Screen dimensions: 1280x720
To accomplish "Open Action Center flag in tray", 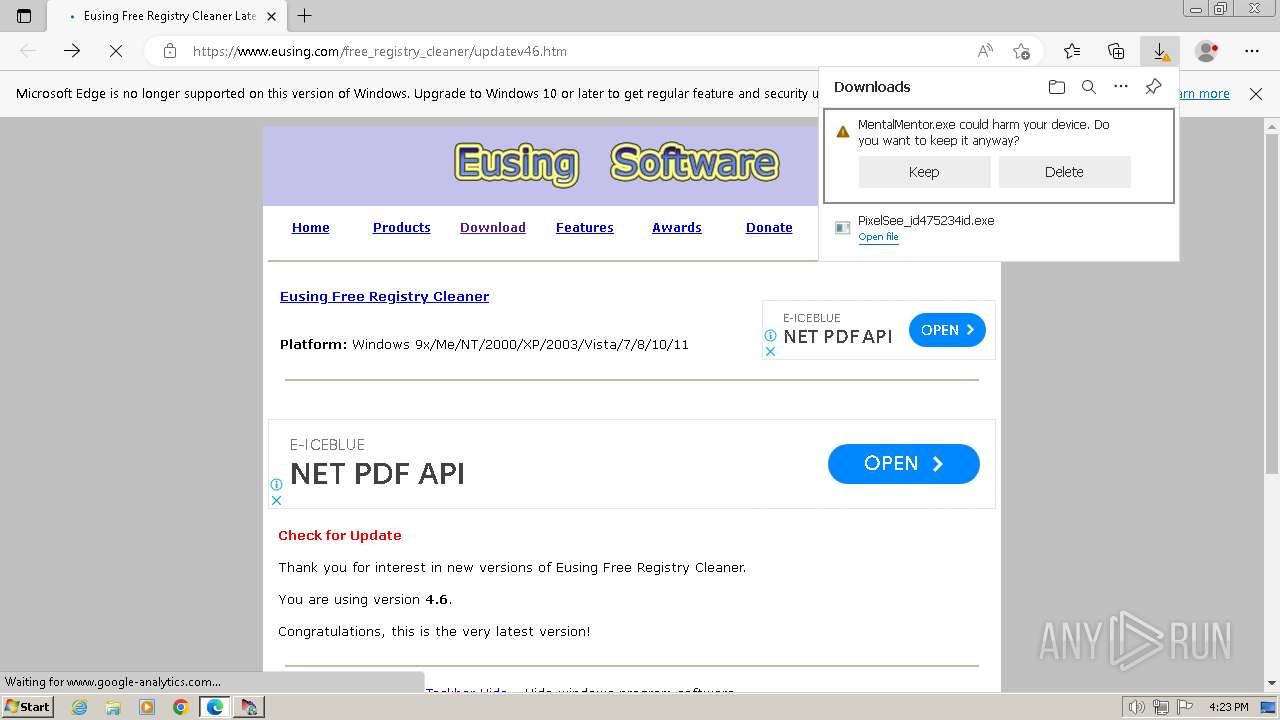I will click(1186, 707).
